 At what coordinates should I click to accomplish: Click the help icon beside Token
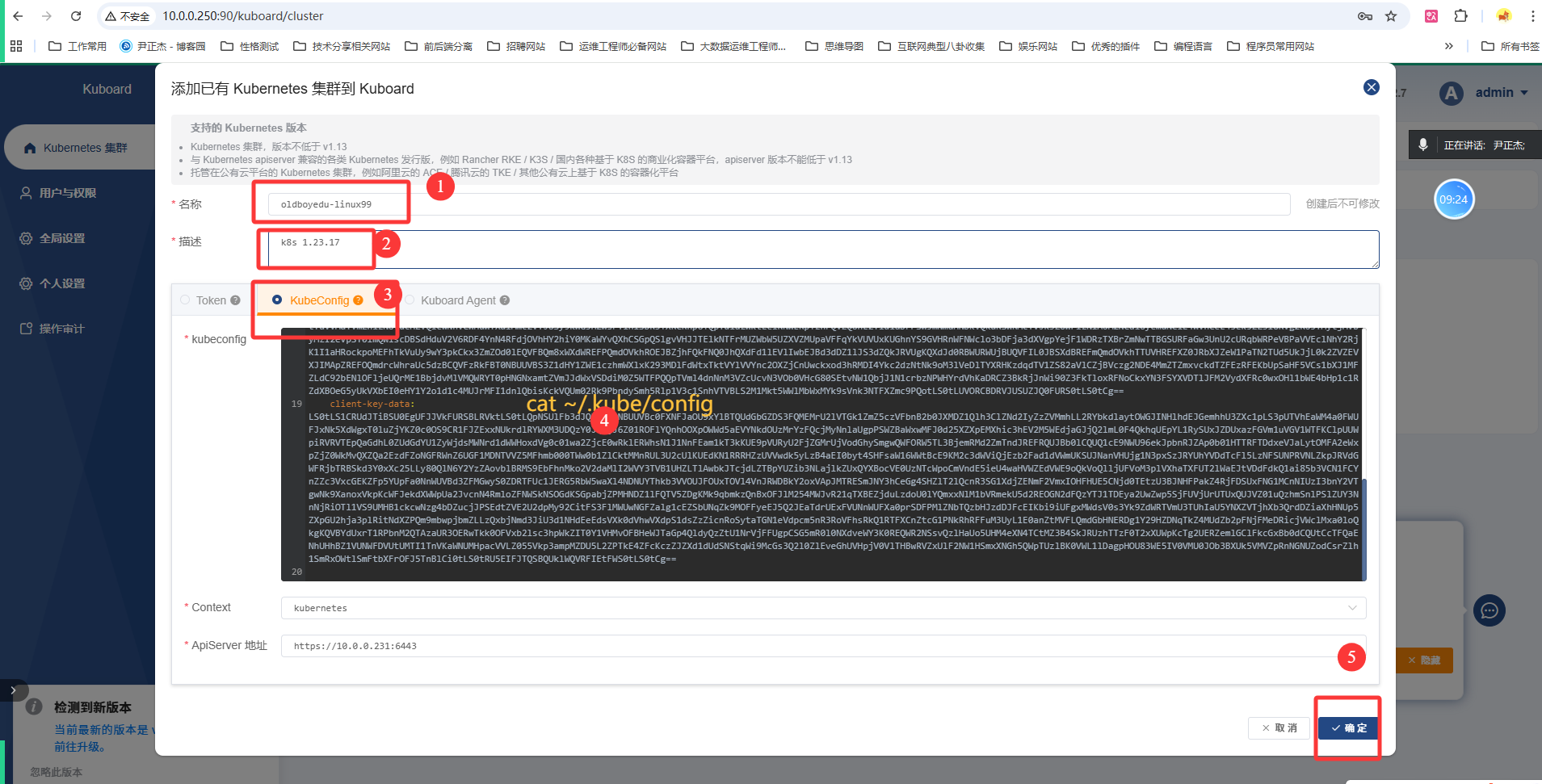point(235,300)
